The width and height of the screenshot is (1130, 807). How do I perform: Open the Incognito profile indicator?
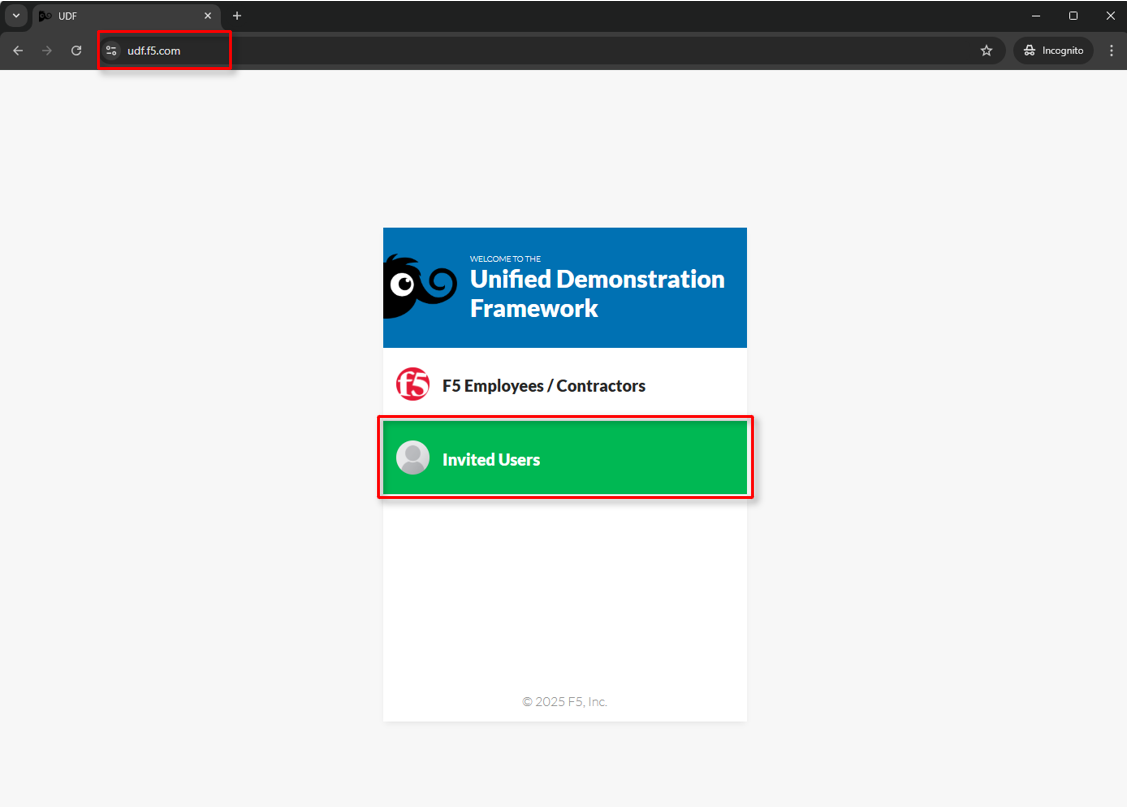[x=1054, y=50]
